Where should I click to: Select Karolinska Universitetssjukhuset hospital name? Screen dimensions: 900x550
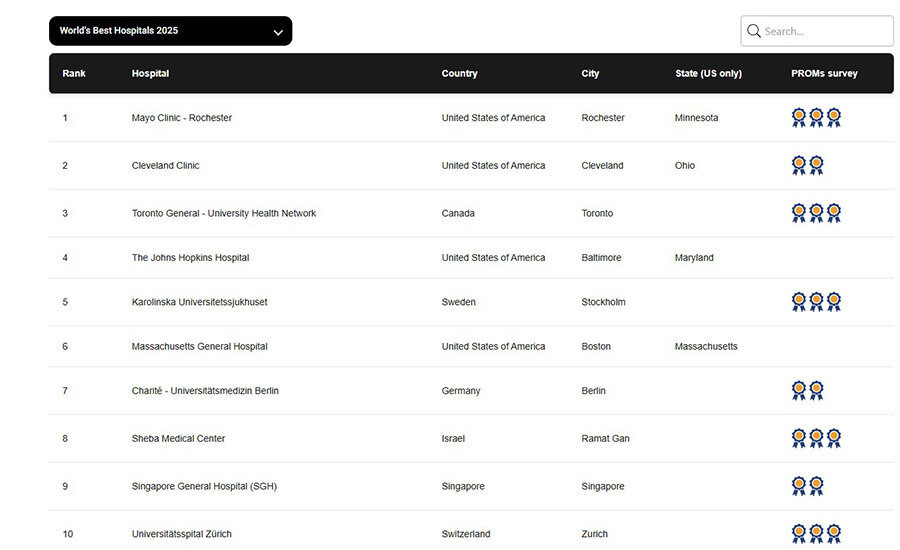[200, 302]
